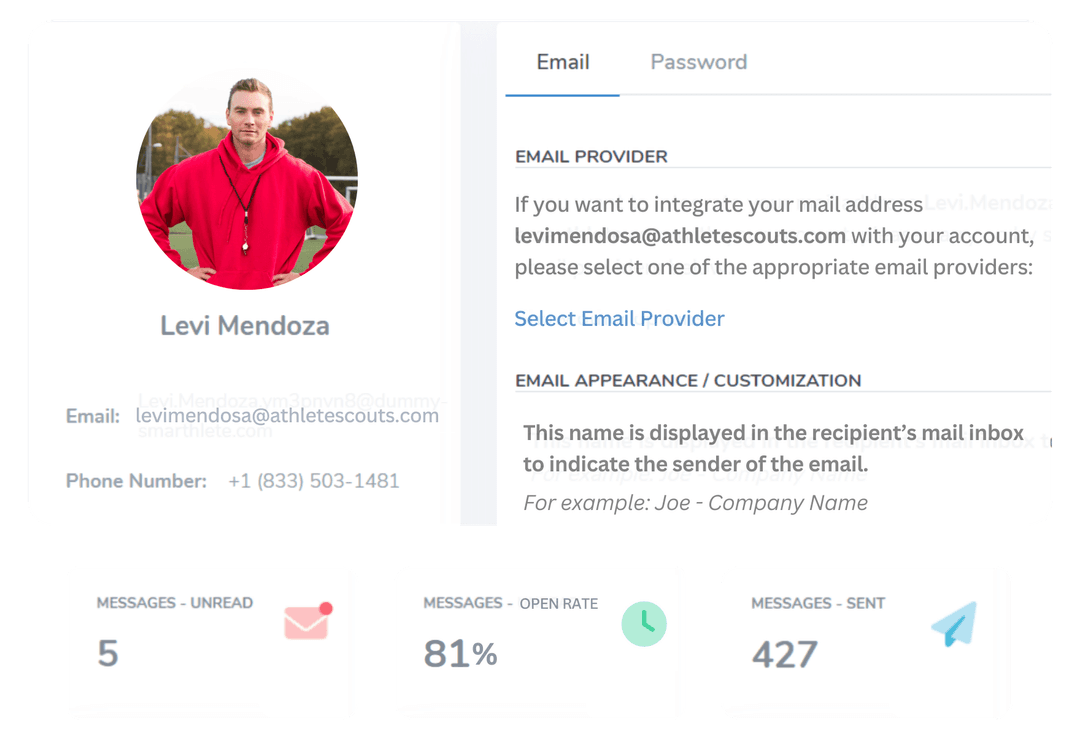Click the blue paper plane sent icon
This screenshot has width=1080, height=739.
pyautogui.click(x=953, y=625)
